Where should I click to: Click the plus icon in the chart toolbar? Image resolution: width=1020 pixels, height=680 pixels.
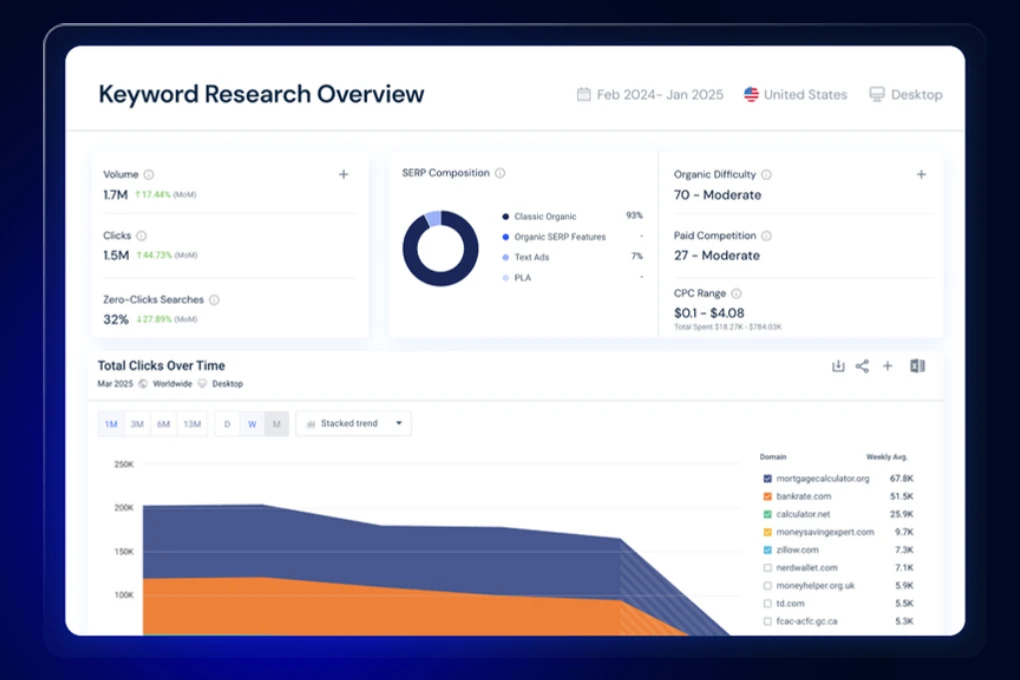(887, 366)
